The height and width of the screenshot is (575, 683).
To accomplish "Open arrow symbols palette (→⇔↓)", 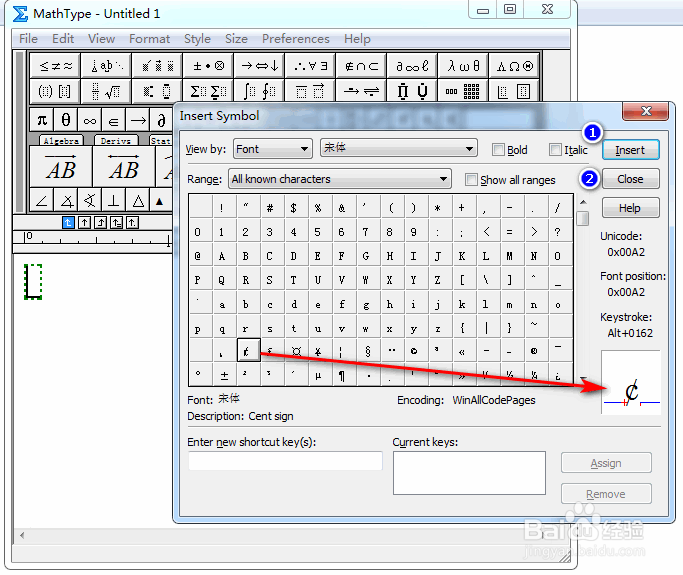I will pos(259,66).
